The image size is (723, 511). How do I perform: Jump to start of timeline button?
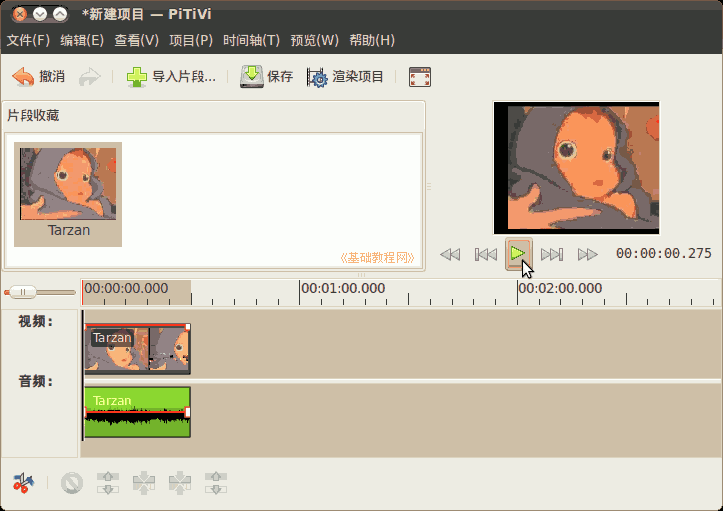(x=486, y=254)
